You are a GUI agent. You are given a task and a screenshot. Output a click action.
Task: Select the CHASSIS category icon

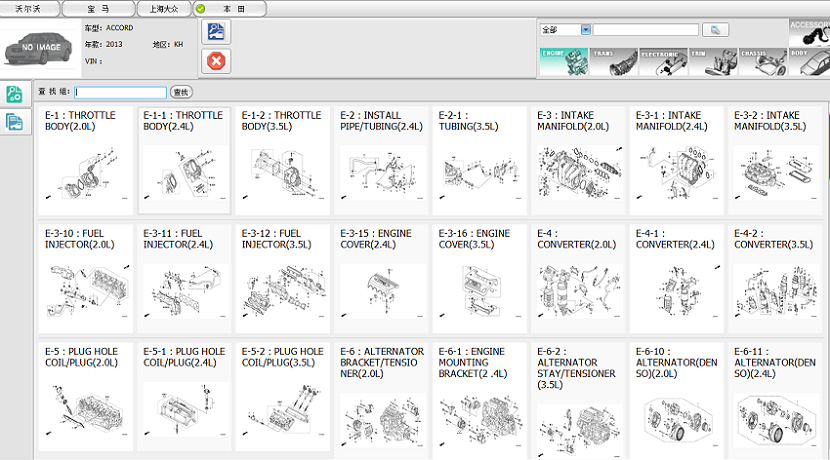(763, 61)
